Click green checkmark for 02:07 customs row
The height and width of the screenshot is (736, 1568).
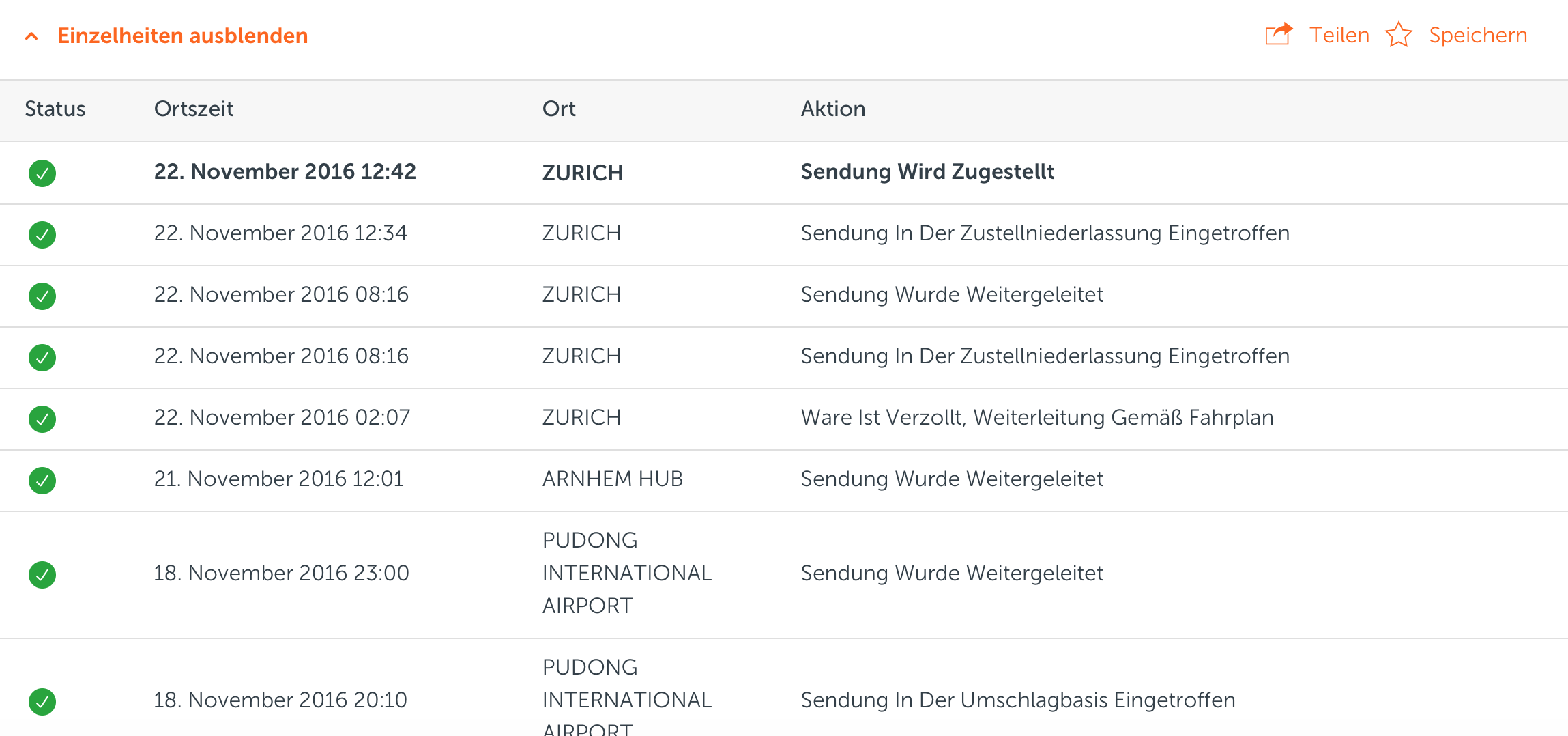pyautogui.click(x=42, y=419)
